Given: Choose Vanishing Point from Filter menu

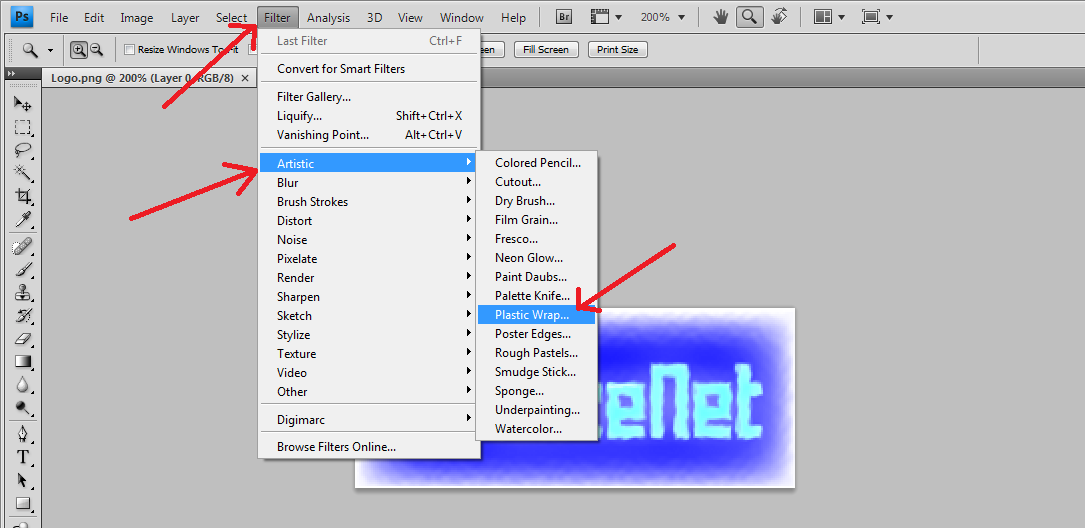Looking at the screenshot, I should (369, 135).
